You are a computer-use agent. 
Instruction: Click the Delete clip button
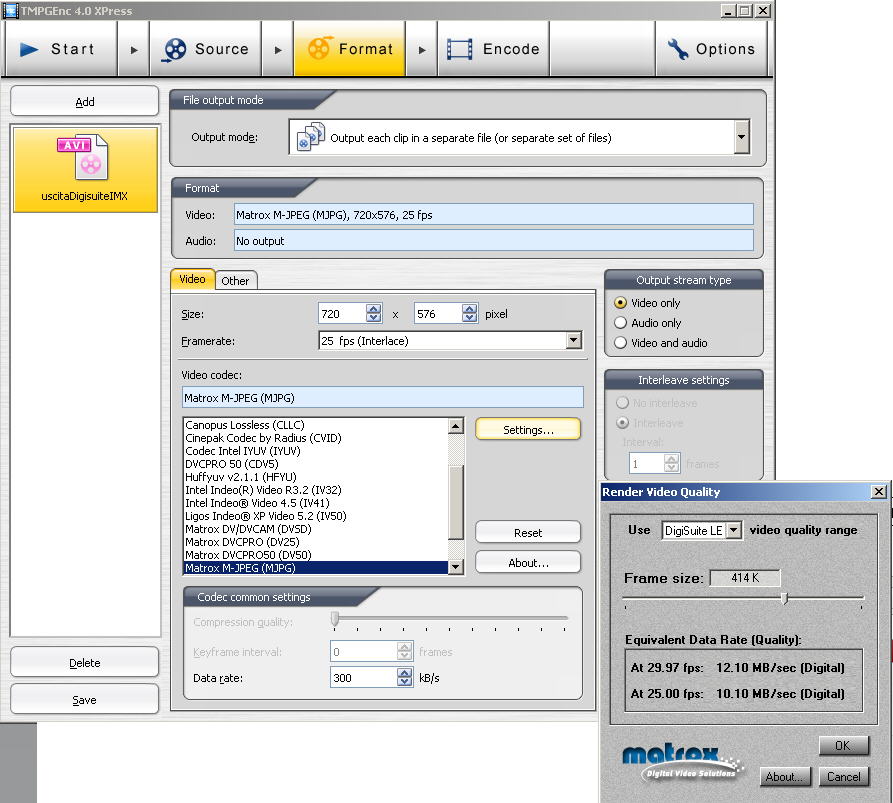[x=84, y=662]
